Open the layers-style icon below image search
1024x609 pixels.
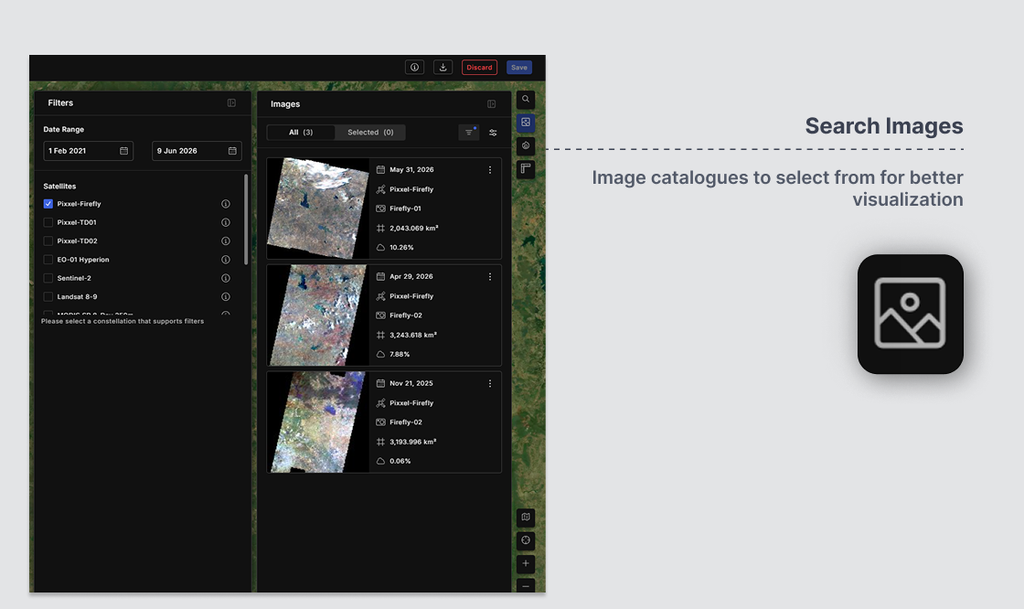click(x=526, y=146)
